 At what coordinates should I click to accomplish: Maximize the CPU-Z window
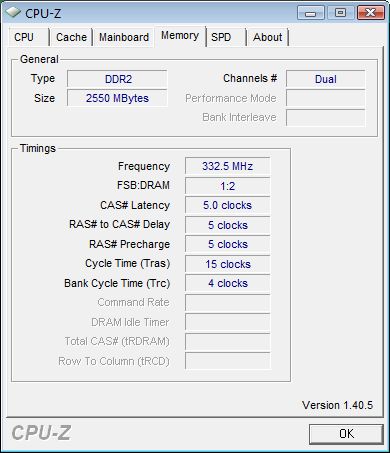coord(340,13)
